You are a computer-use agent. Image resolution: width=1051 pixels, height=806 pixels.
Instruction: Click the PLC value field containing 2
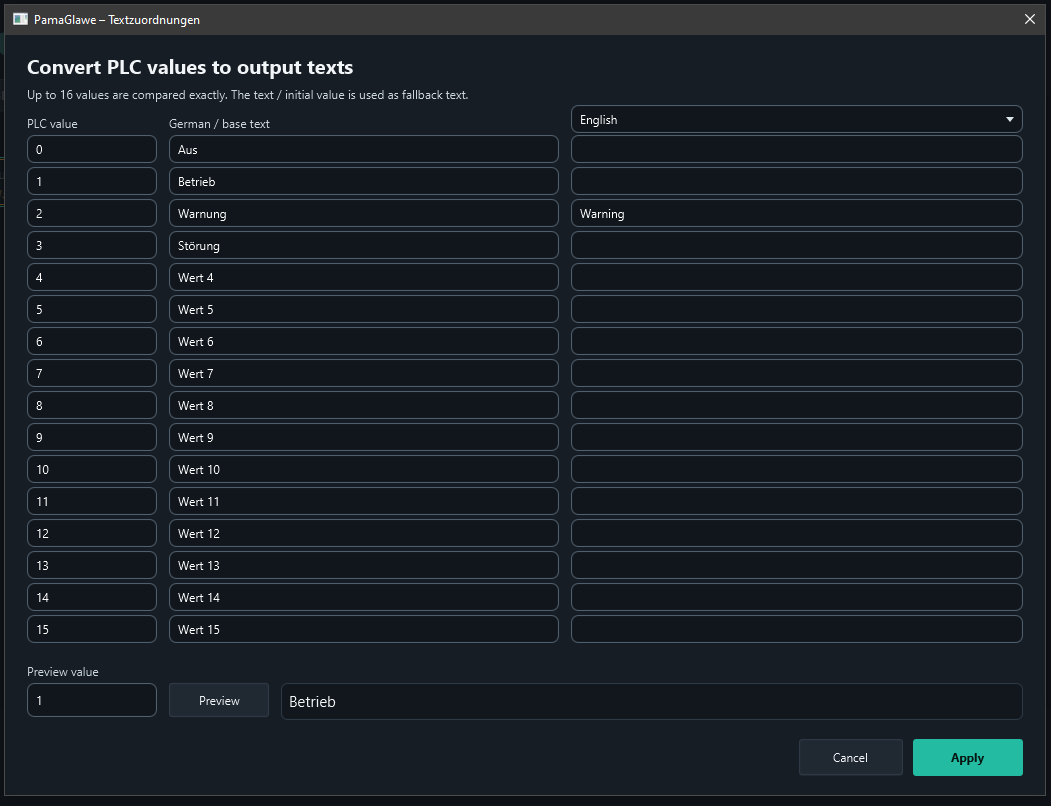click(92, 213)
